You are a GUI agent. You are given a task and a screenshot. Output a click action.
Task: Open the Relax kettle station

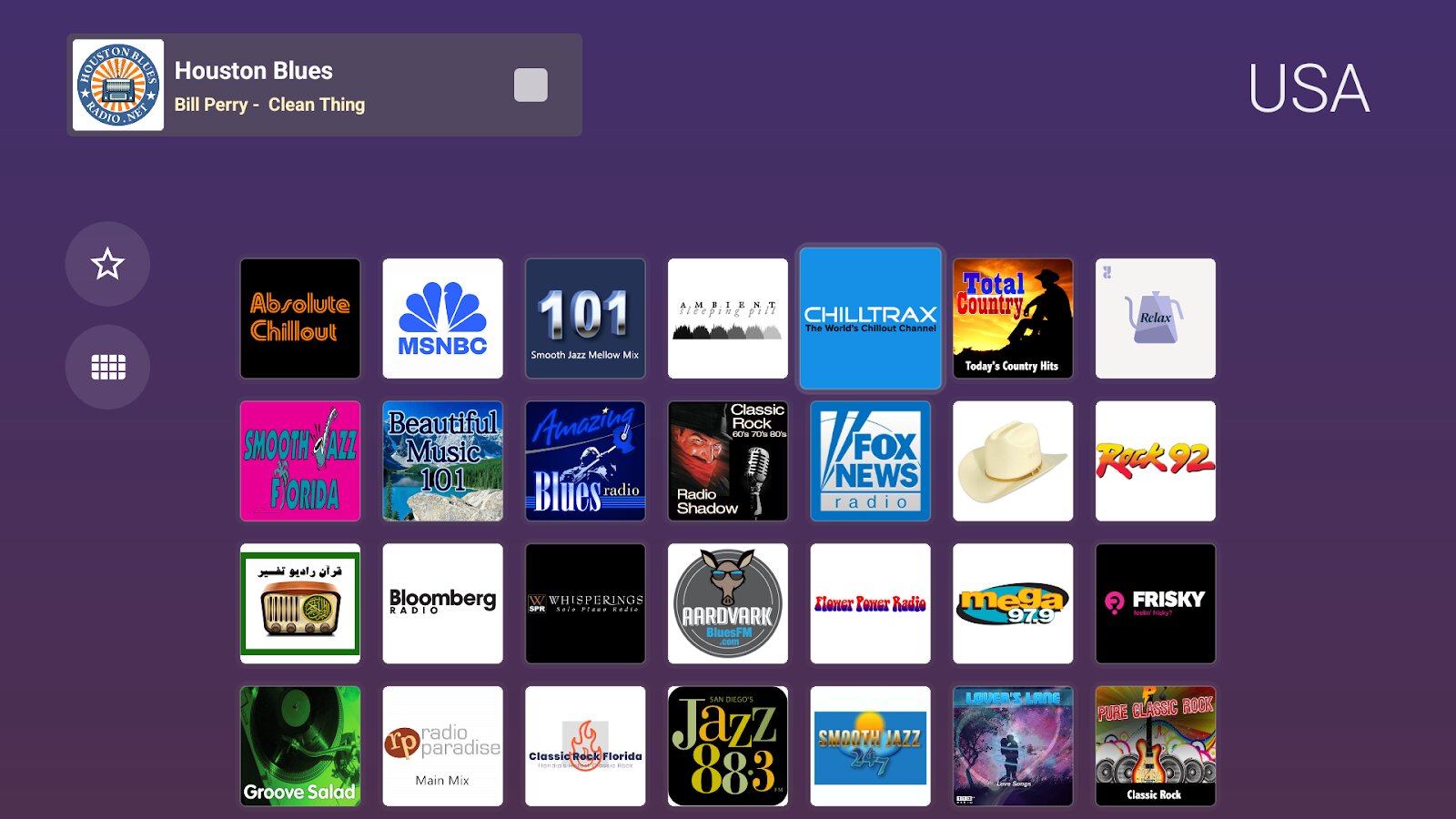(1156, 318)
